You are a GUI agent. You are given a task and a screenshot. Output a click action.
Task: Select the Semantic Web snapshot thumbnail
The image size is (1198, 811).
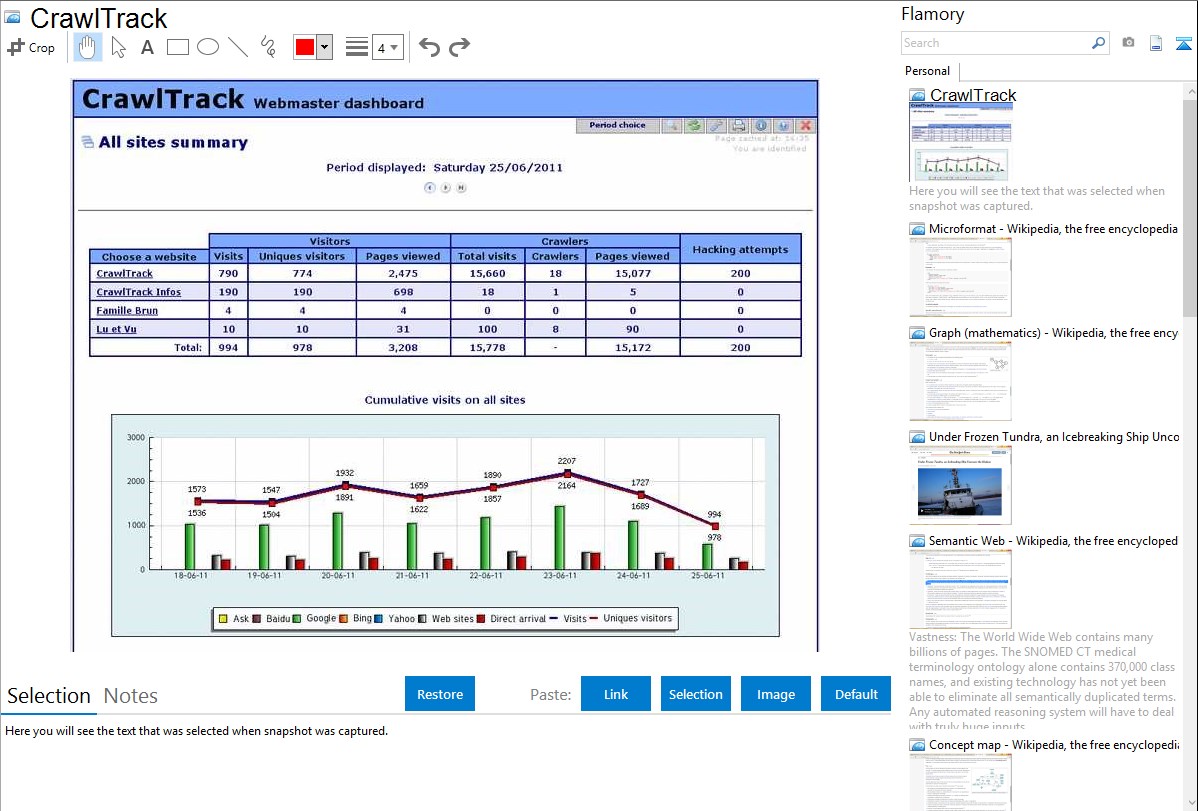(960, 589)
